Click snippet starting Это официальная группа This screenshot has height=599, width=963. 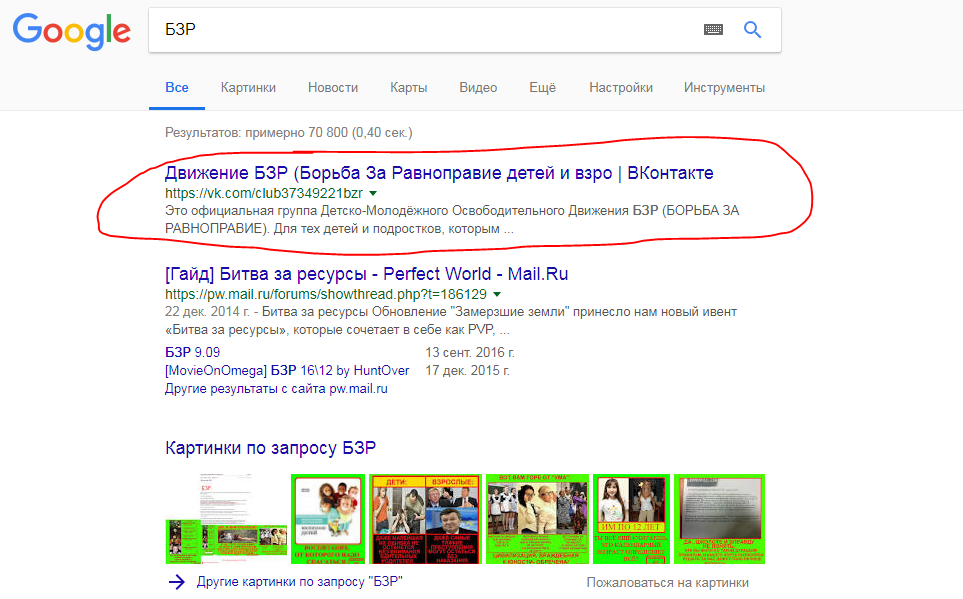(452, 220)
